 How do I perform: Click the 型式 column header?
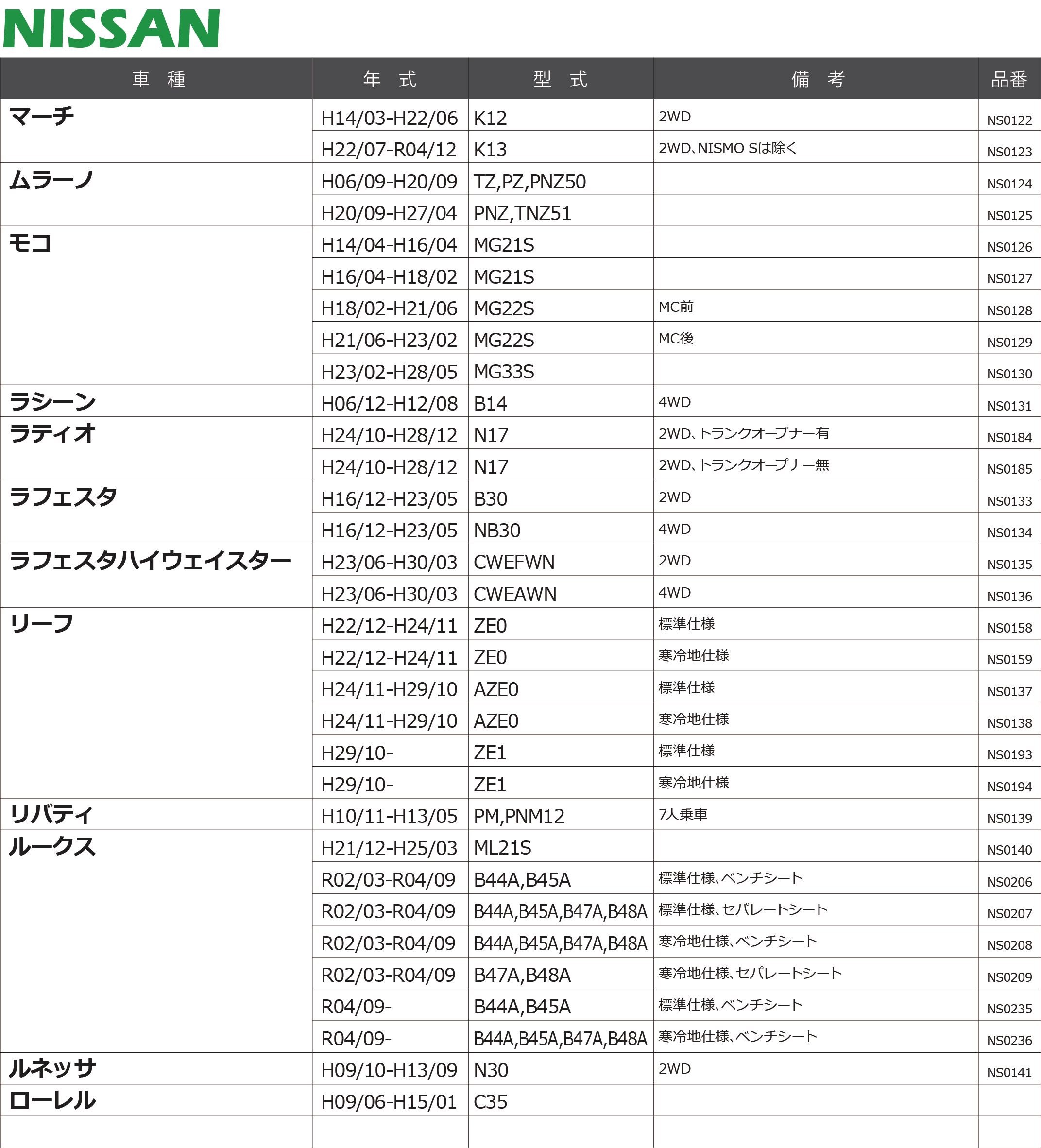pos(561,79)
